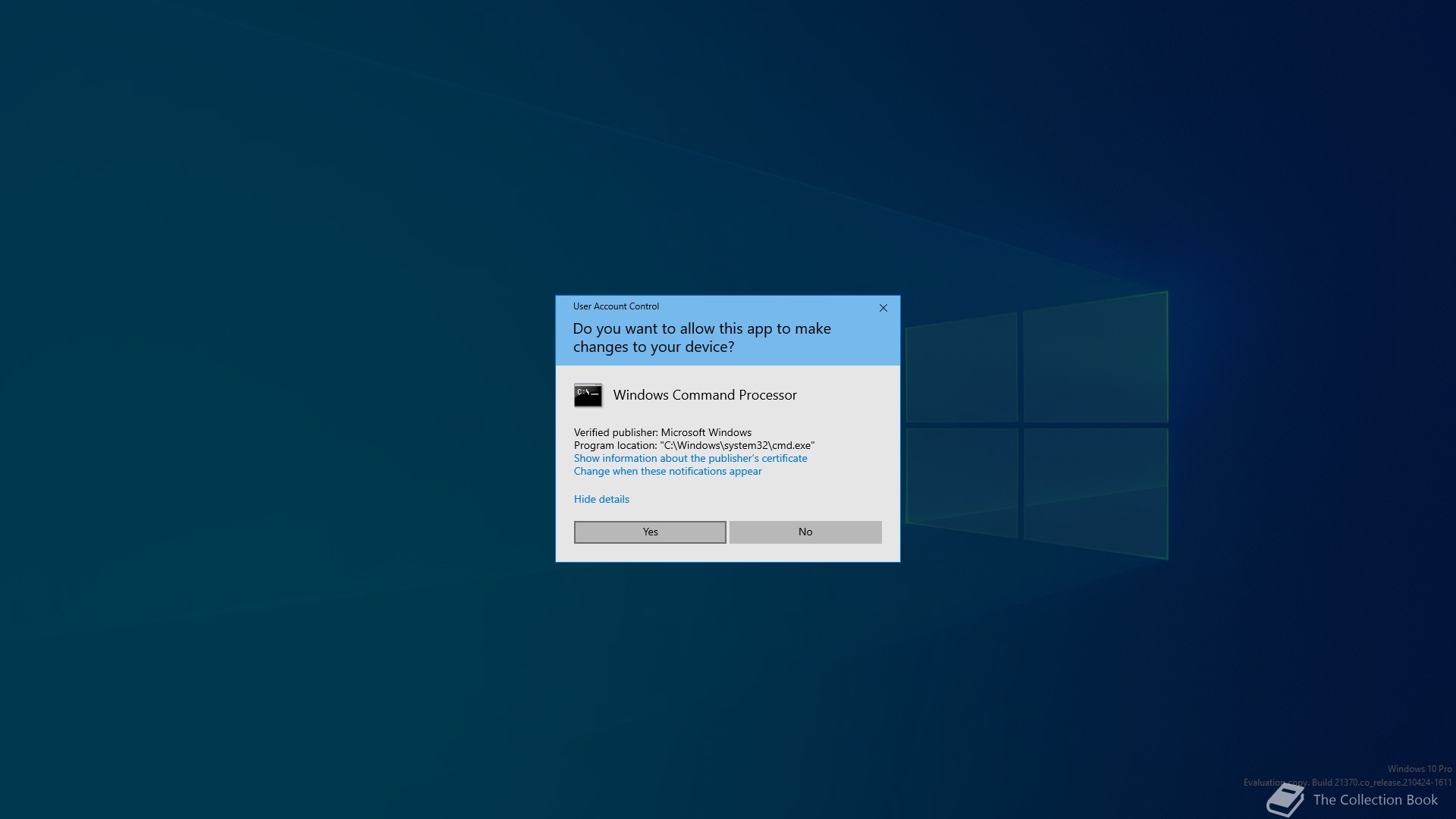Click the User Account Control title text

616,306
